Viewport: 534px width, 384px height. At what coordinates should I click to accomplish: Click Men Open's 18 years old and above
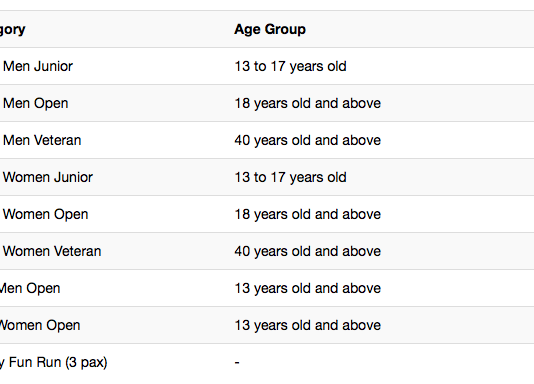click(x=308, y=103)
